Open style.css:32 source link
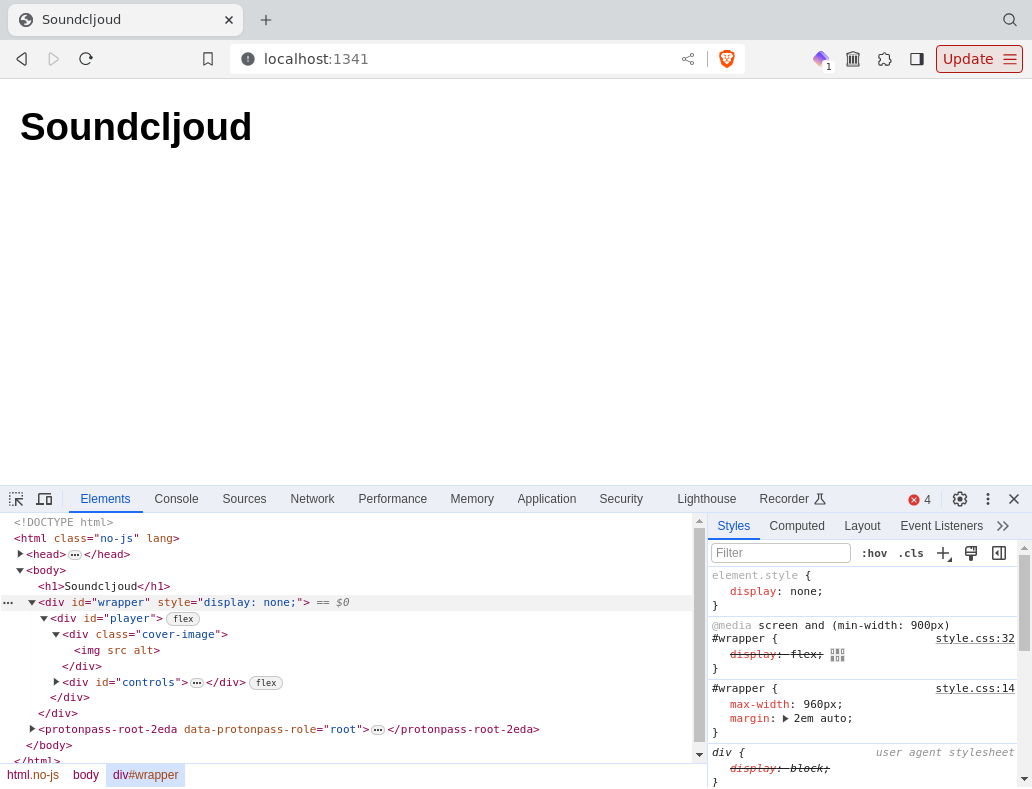 click(x=975, y=638)
